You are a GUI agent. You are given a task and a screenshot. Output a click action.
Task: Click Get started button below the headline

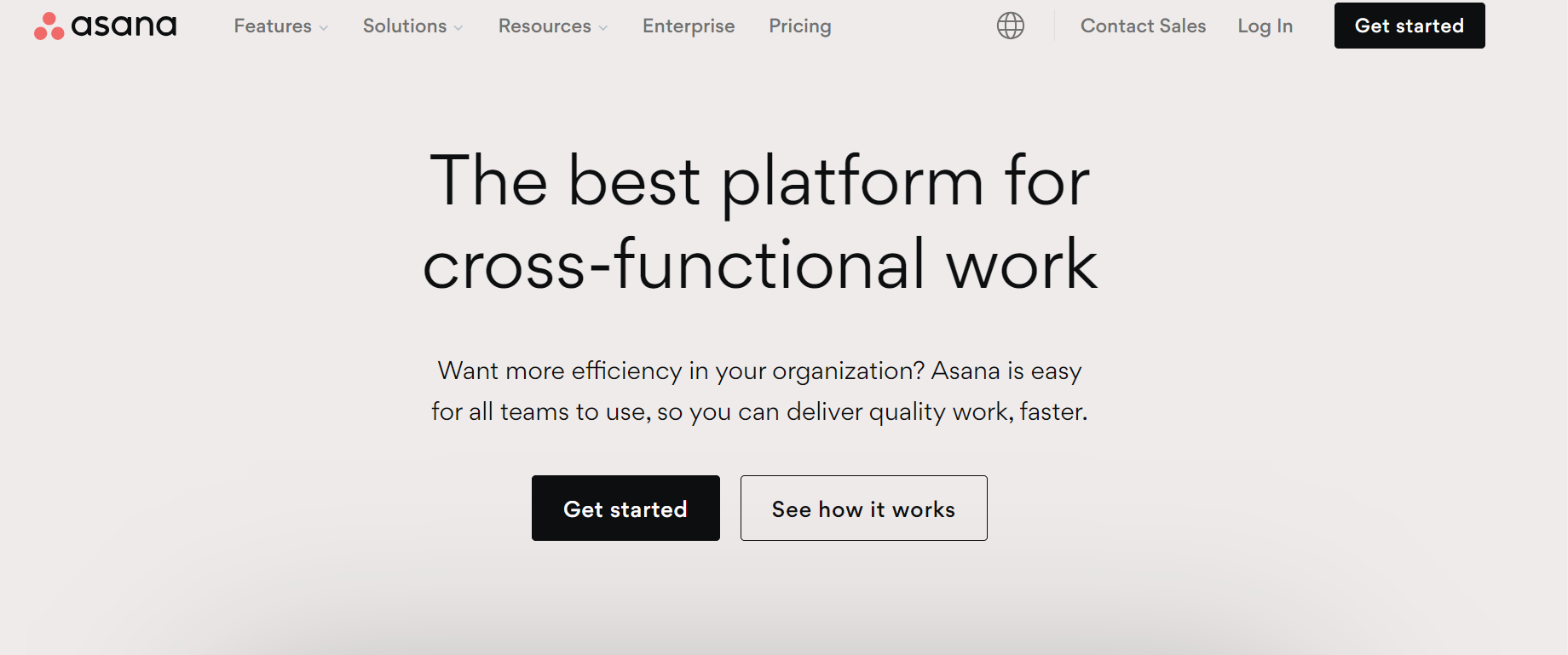tap(625, 508)
